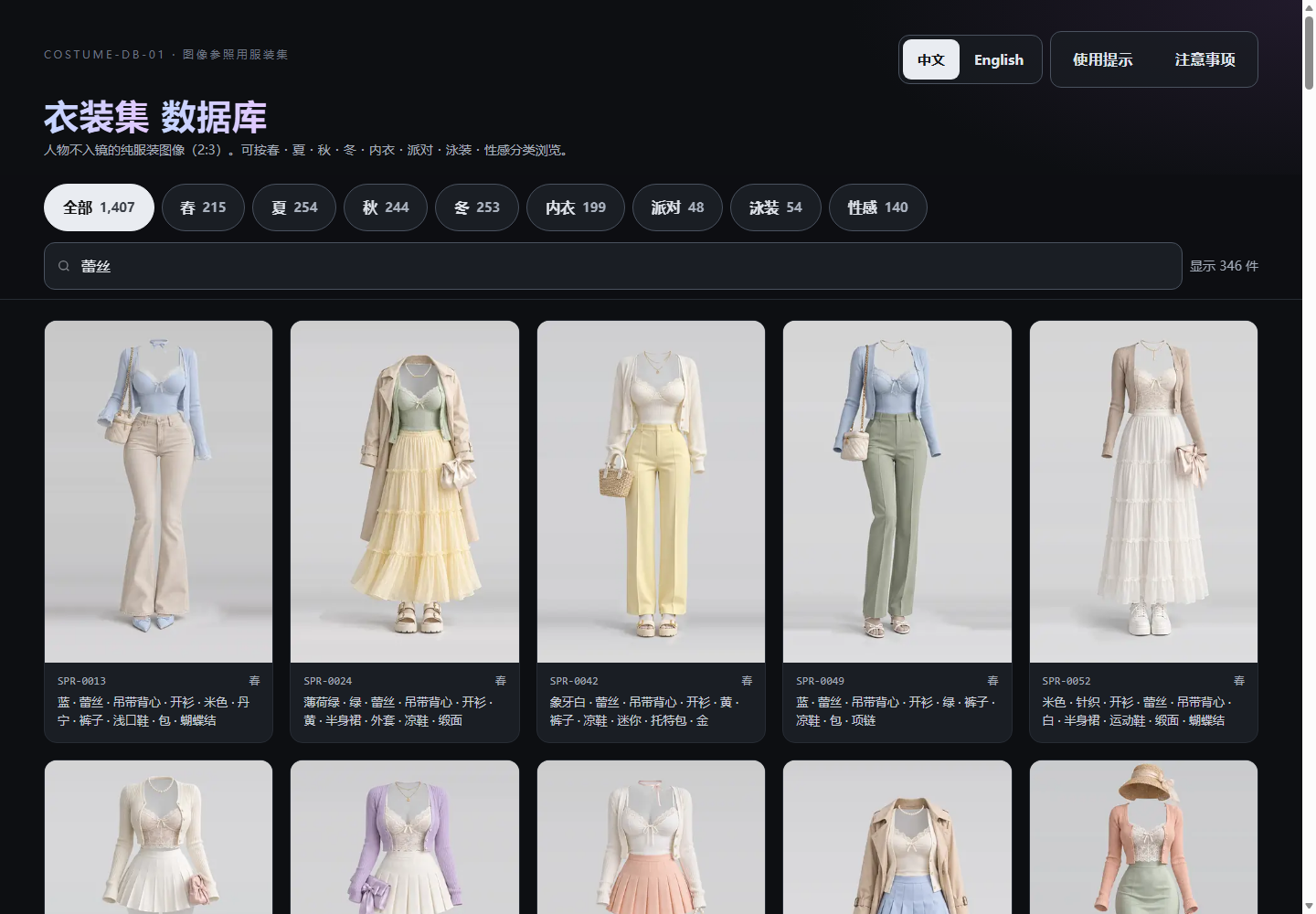Viewport: 1316px width, 914px height.
Task: Select the 派对 48 filter
Action: tap(677, 207)
